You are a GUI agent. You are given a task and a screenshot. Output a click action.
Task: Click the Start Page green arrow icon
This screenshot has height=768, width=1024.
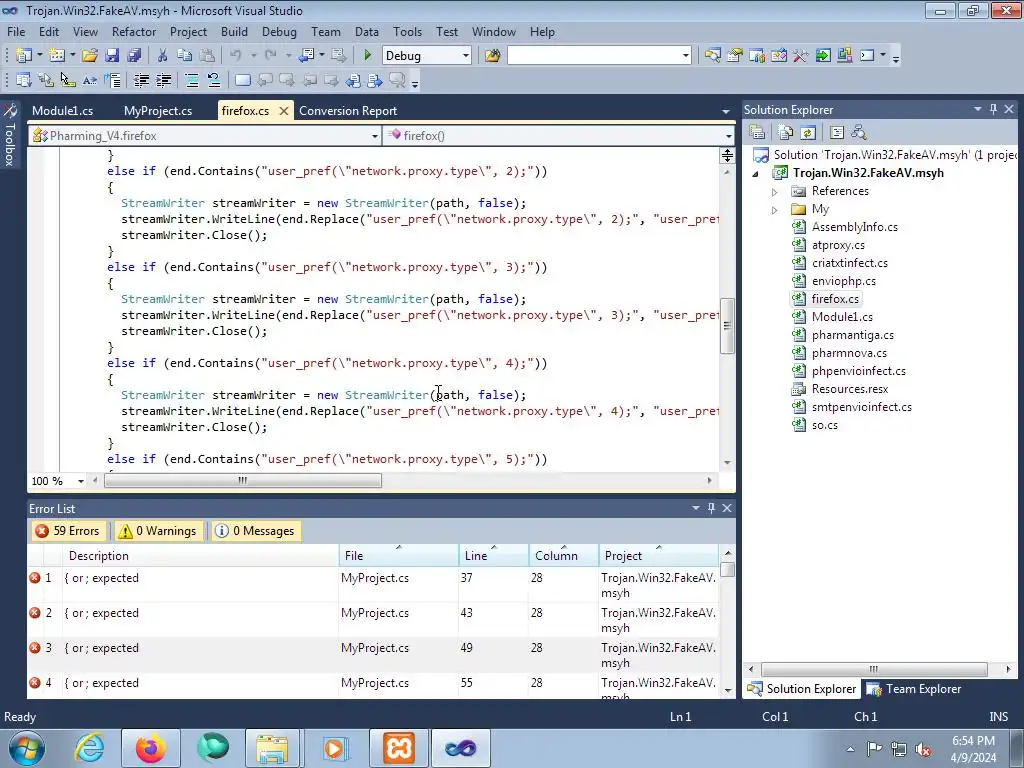823,56
